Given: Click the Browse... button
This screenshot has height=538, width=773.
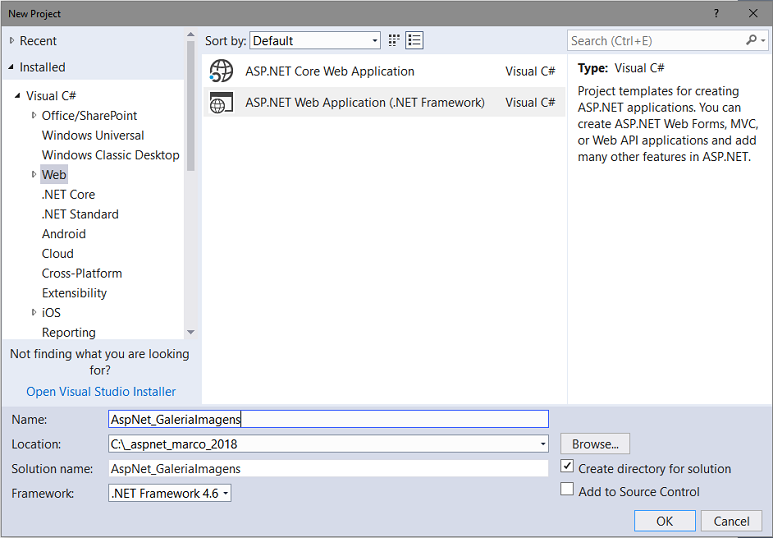Looking at the screenshot, I should pyautogui.click(x=595, y=444).
